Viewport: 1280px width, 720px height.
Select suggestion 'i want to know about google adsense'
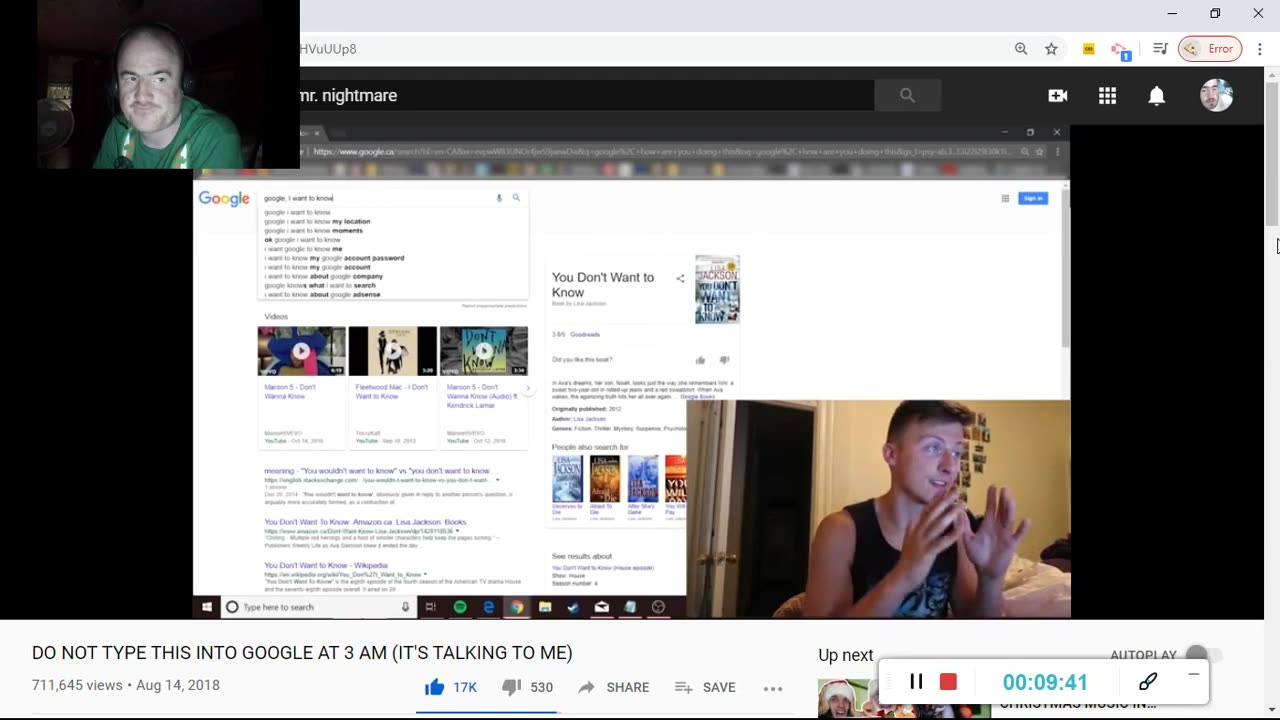(x=322, y=294)
